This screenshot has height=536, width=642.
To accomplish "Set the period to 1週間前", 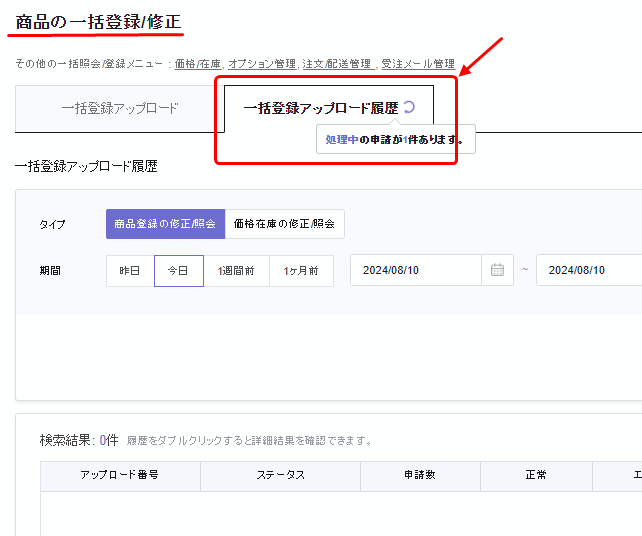I will 236,271.
